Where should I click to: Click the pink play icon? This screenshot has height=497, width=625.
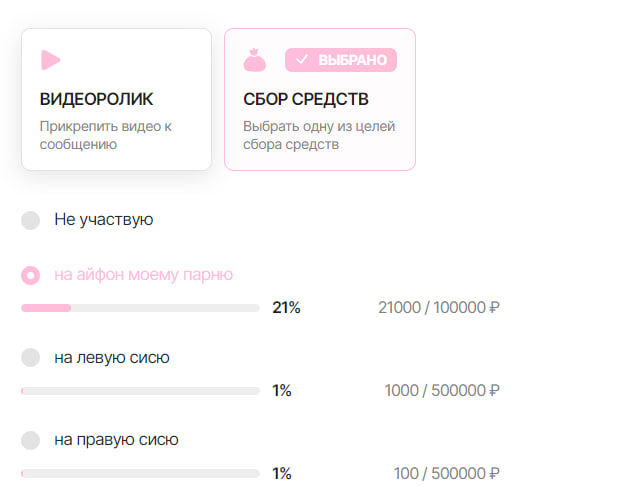(x=50, y=60)
